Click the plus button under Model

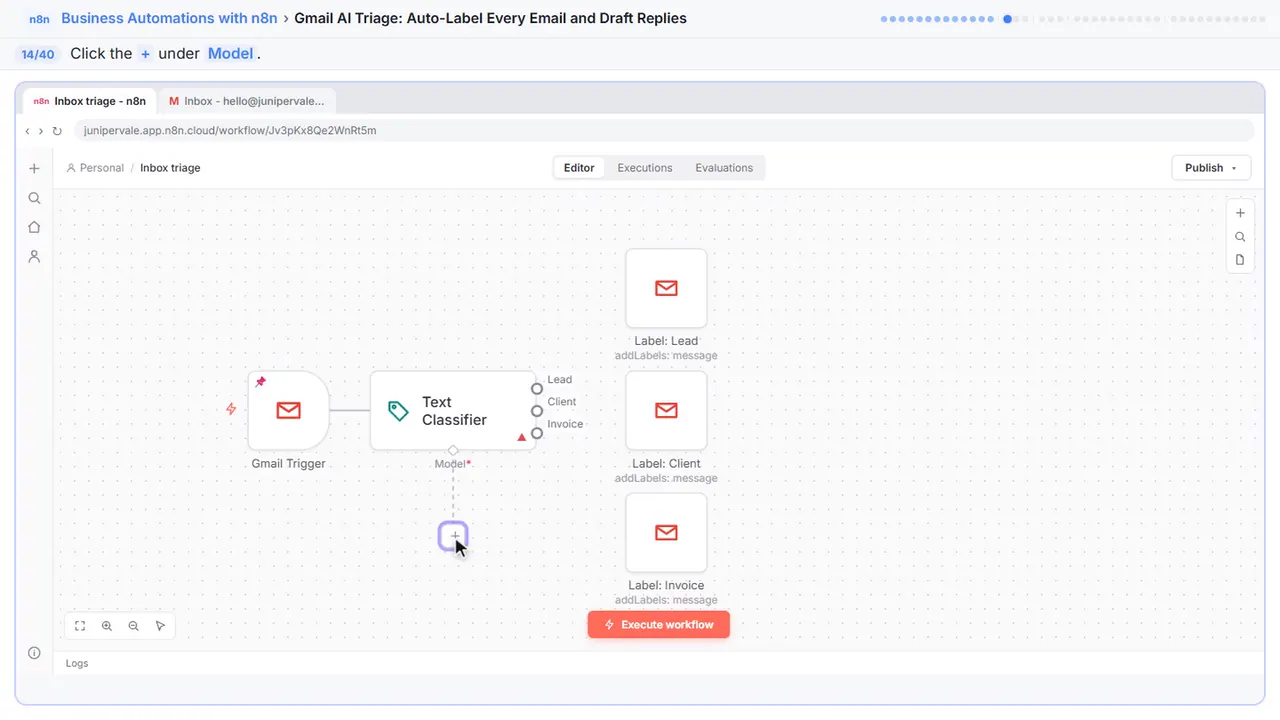tap(453, 536)
